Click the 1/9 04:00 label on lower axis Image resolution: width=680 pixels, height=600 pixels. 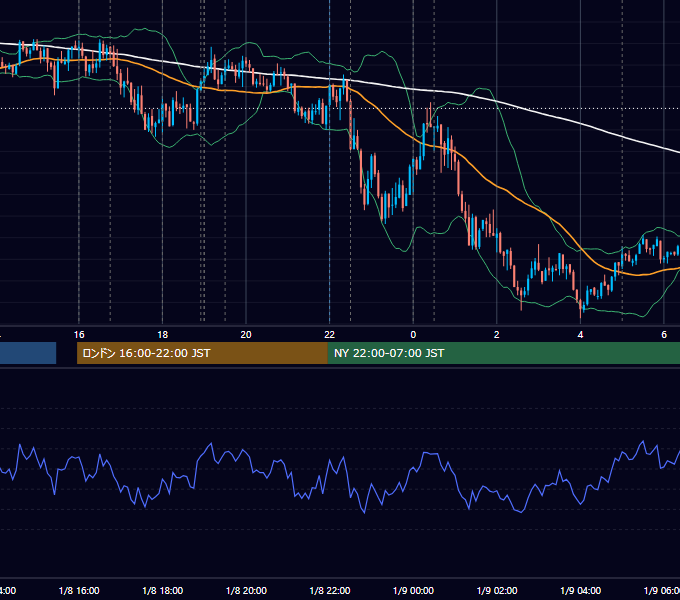coord(581,590)
